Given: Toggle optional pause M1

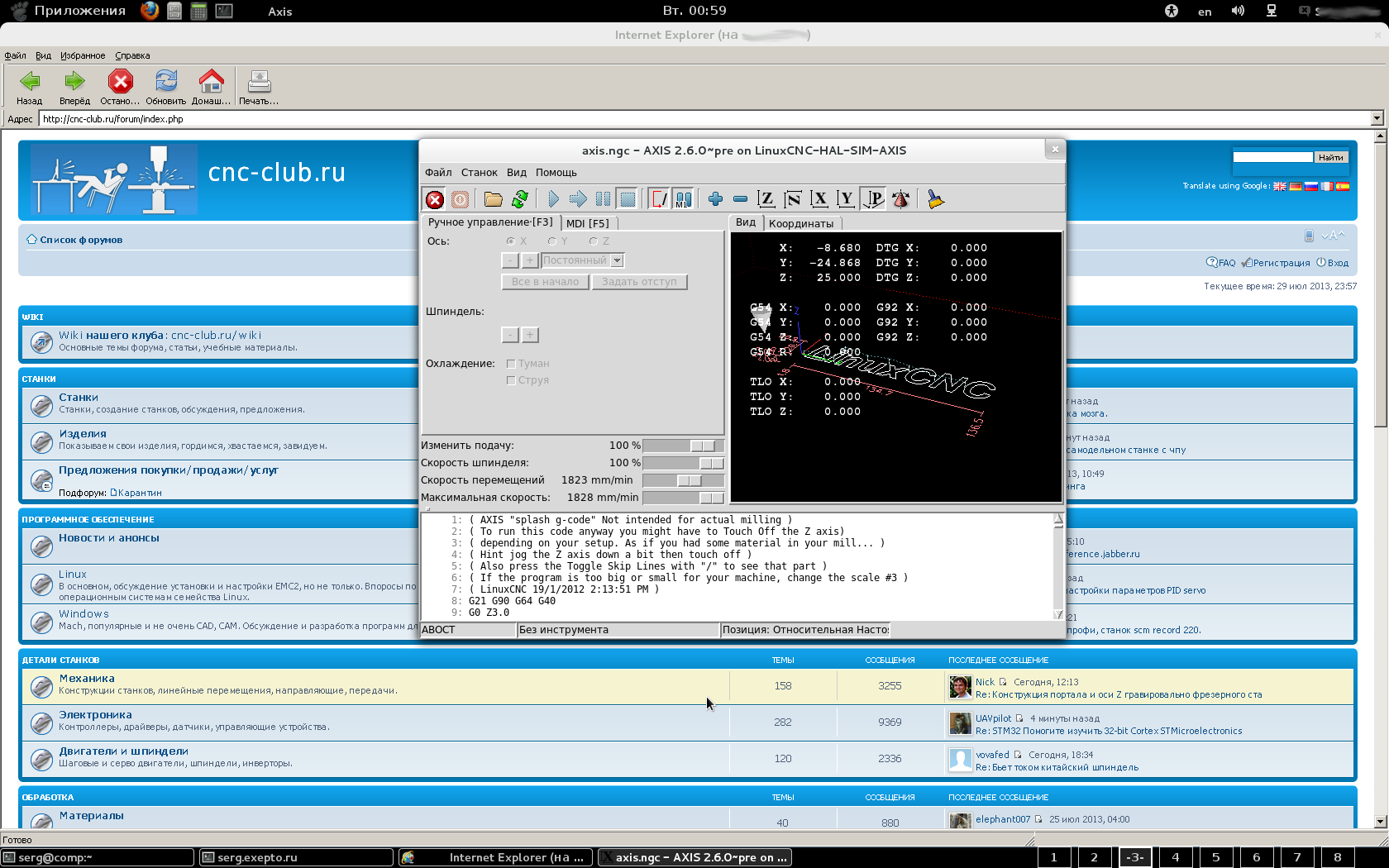Looking at the screenshot, I should 683,199.
